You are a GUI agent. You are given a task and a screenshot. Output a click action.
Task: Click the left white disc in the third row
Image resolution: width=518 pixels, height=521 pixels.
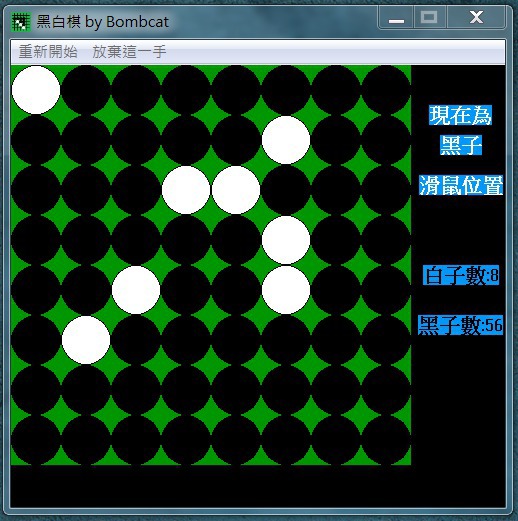(186, 190)
